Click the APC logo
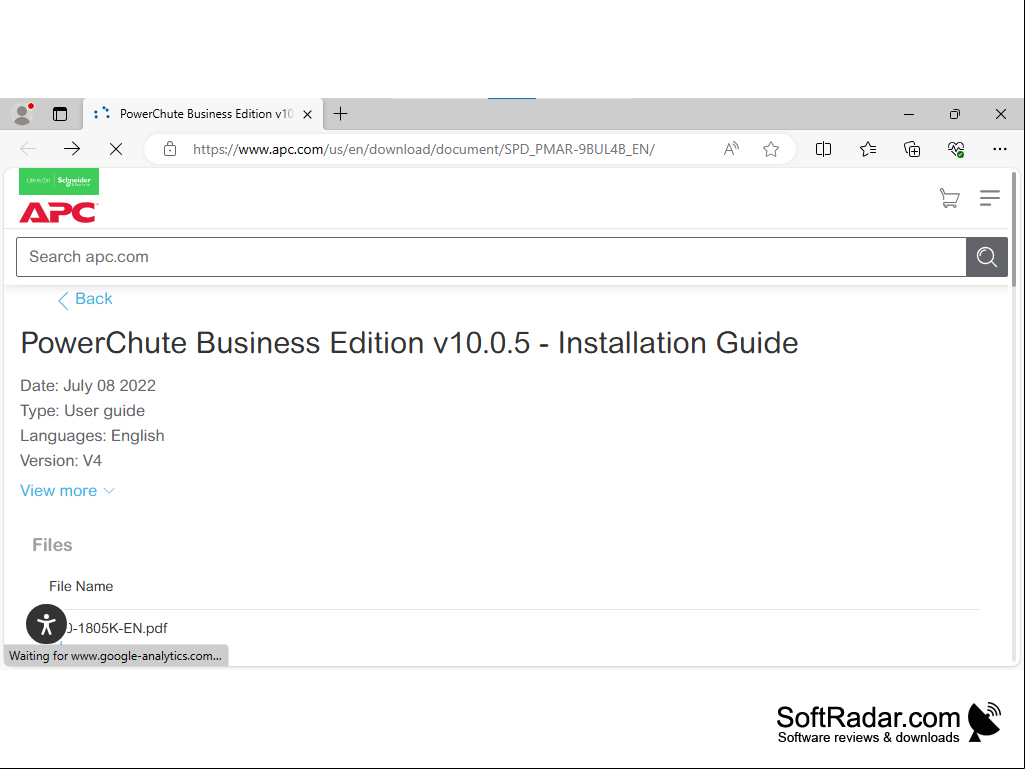1025x769 pixels. [58, 213]
